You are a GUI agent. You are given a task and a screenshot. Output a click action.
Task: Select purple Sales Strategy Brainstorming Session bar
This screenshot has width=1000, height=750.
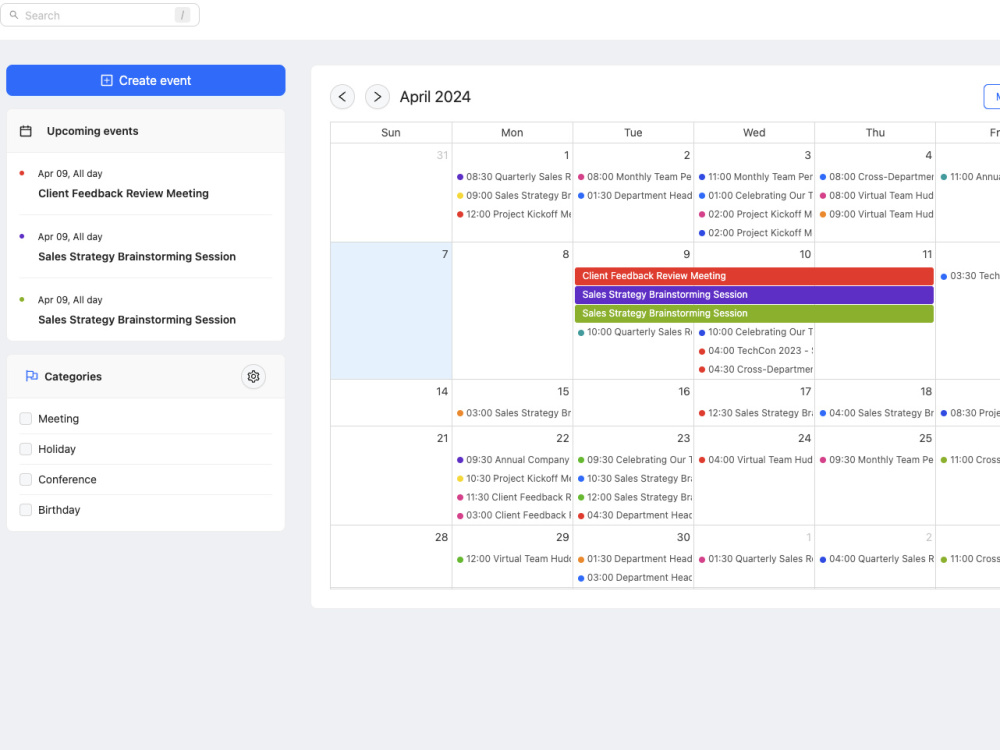(x=754, y=295)
